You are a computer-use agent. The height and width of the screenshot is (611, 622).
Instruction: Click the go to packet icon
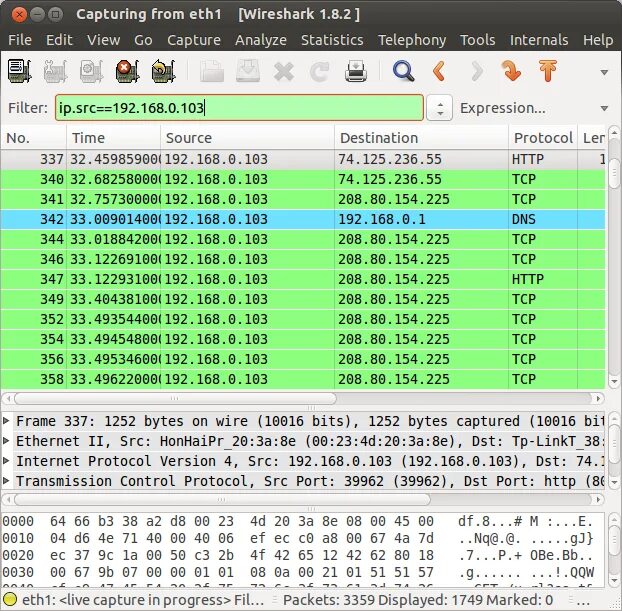point(511,71)
